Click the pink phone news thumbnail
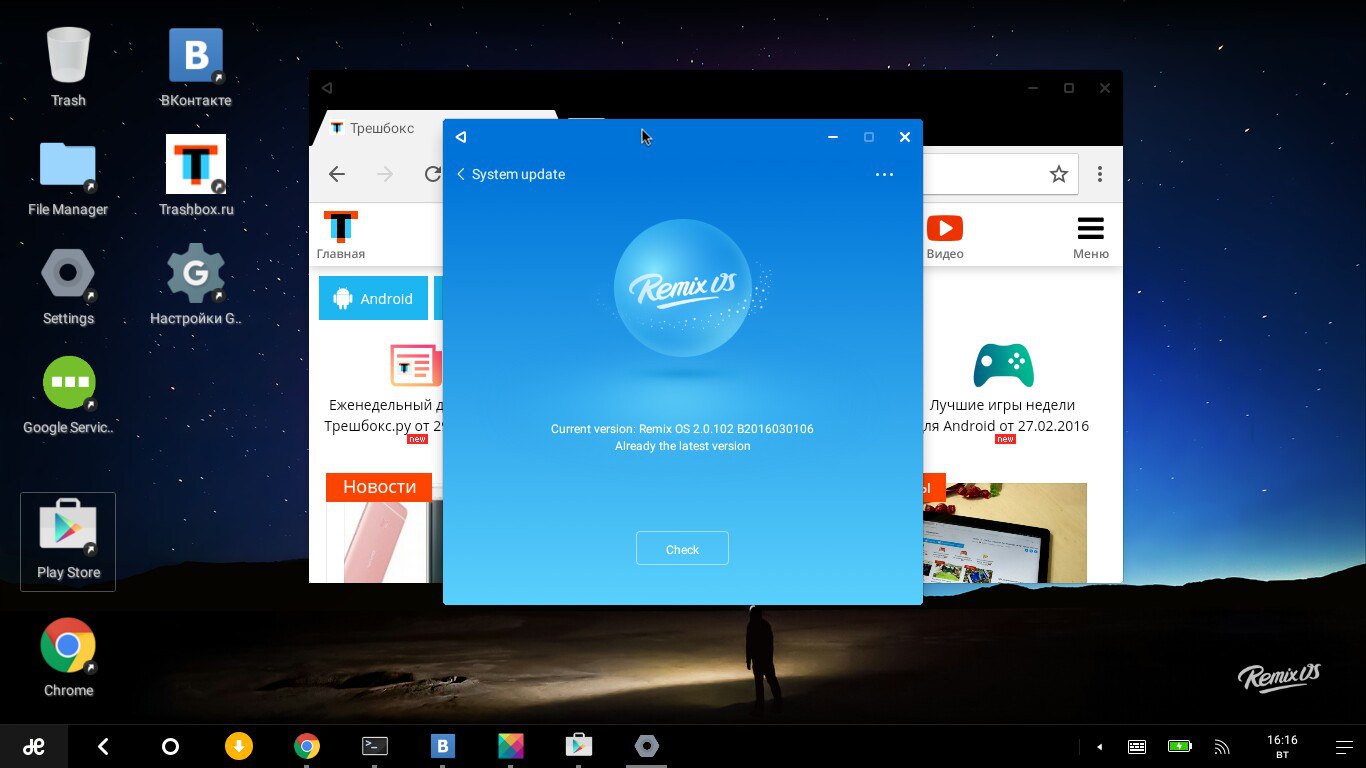Viewport: 1366px width, 768px height. (x=385, y=541)
